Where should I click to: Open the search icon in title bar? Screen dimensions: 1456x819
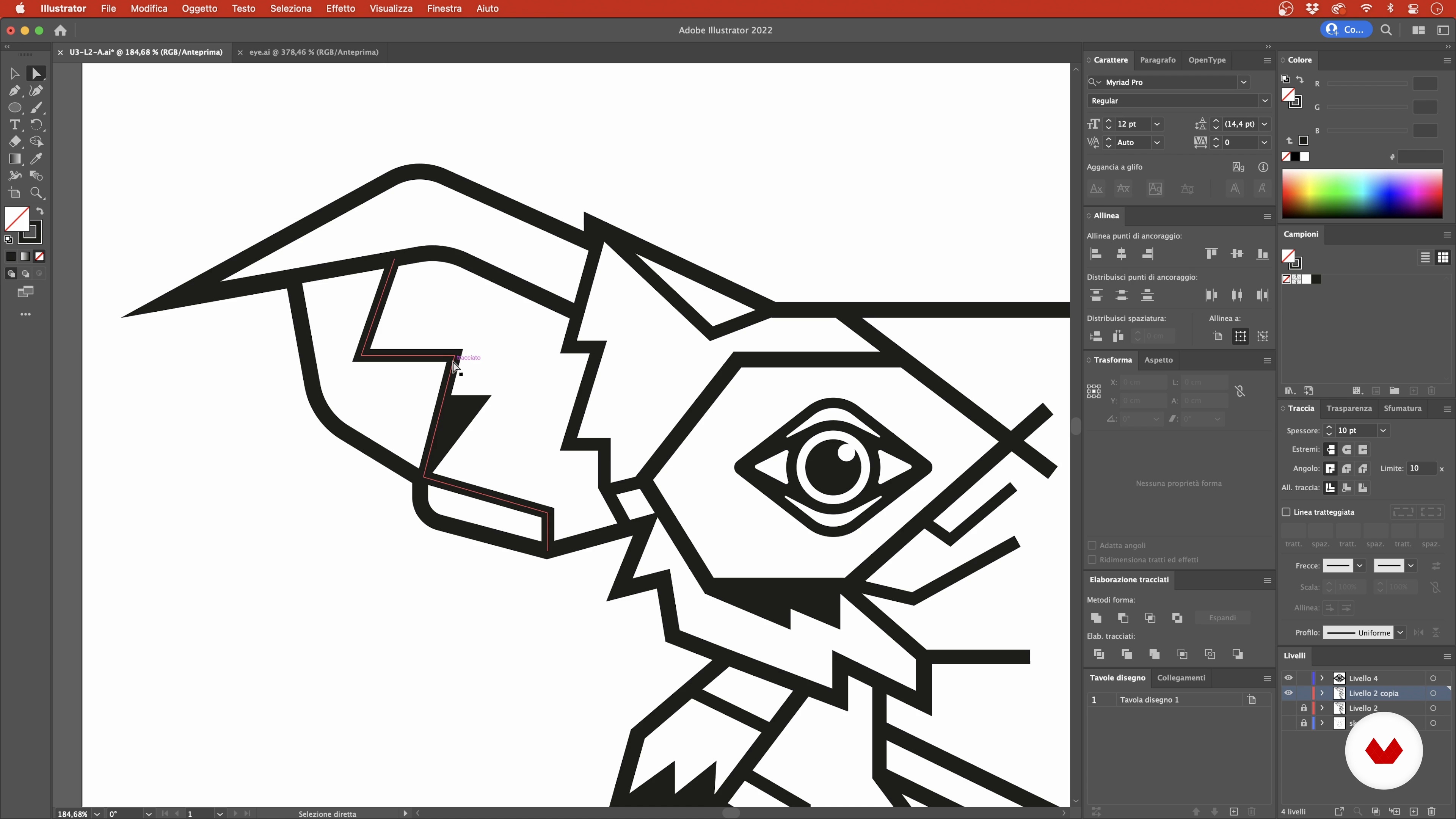[x=1386, y=30]
